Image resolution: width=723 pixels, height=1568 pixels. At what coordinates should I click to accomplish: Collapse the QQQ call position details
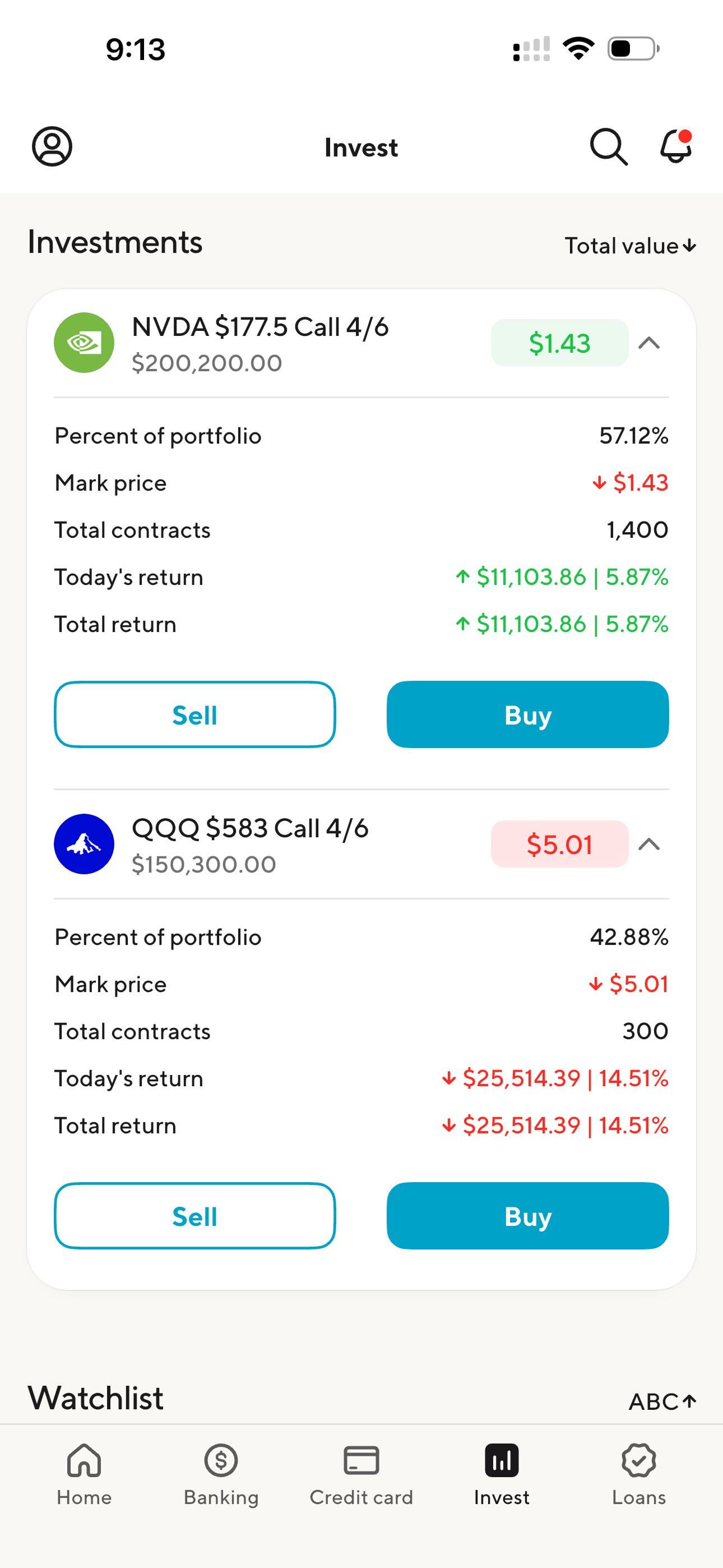pos(649,844)
